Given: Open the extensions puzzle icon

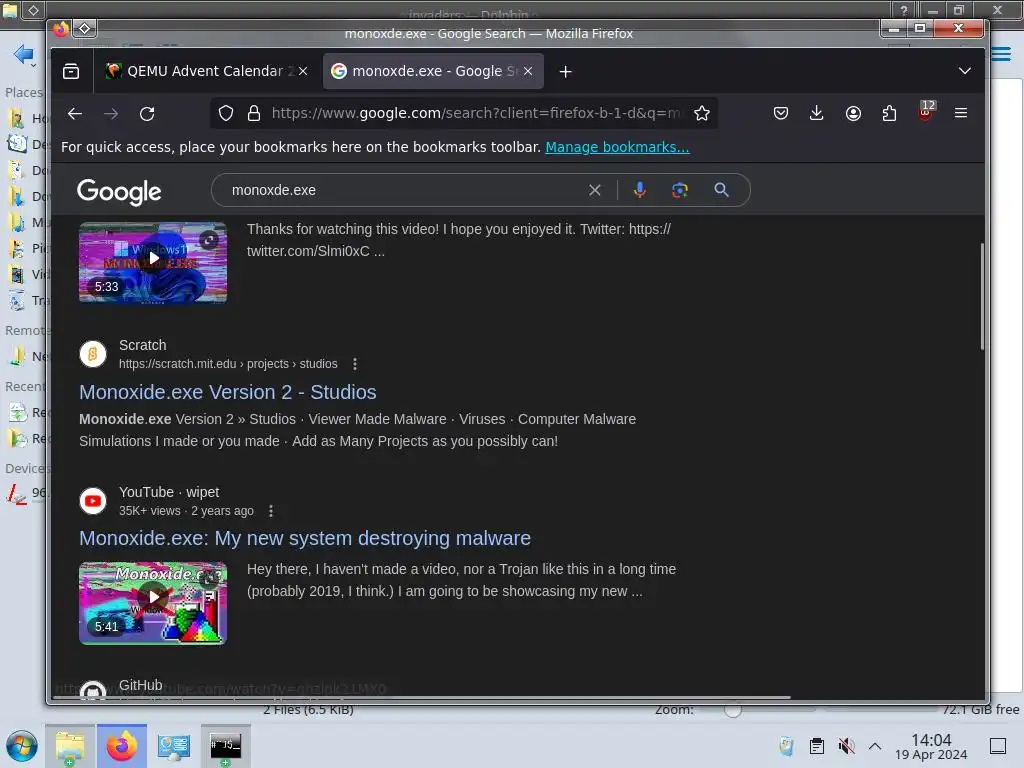Looking at the screenshot, I should [889, 114].
